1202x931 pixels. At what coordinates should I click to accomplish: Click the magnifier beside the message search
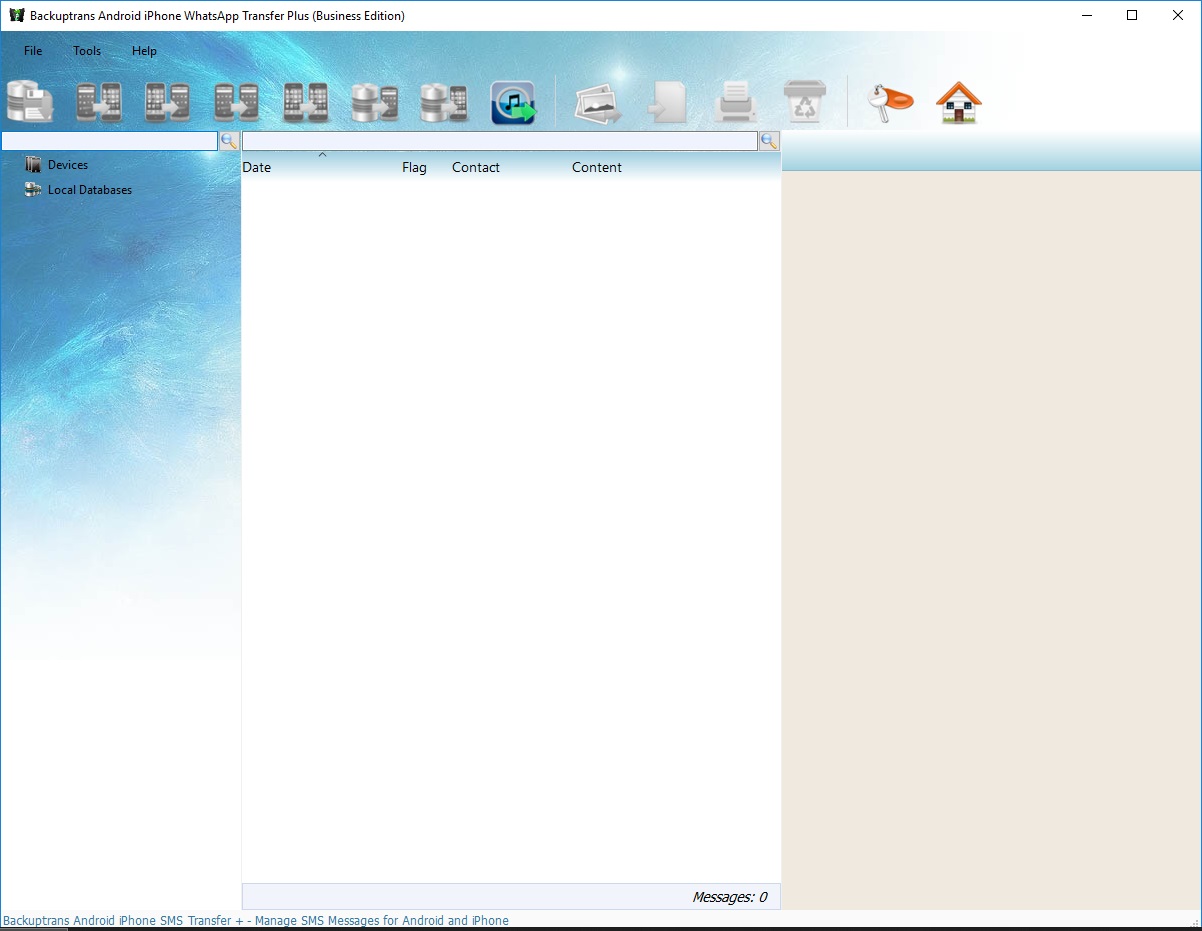coord(769,141)
